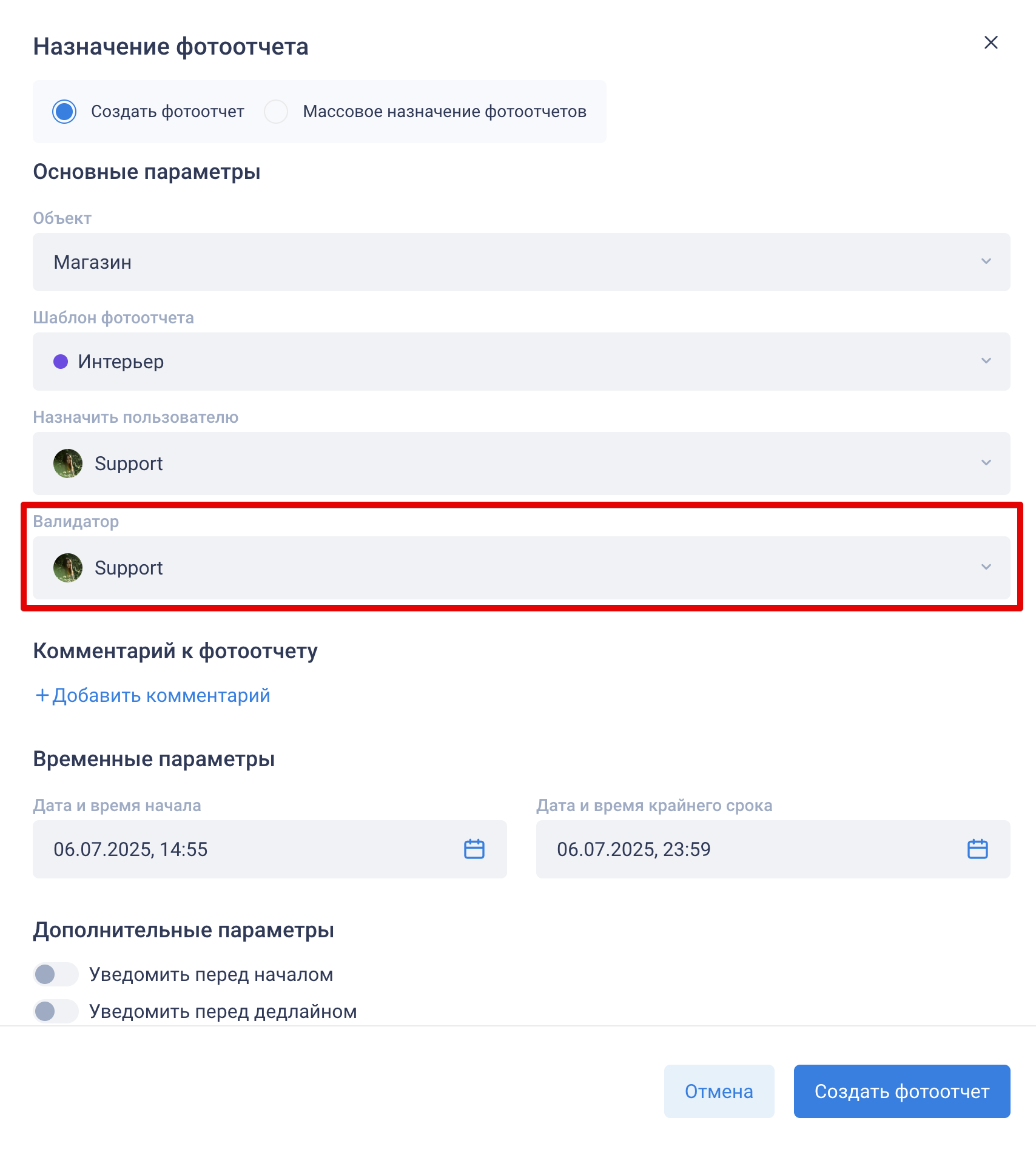This screenshot has height=1149, width=1036.
Task: Click Support avatar in Назначить пользователю field
Action: click(x=68, y=463)
